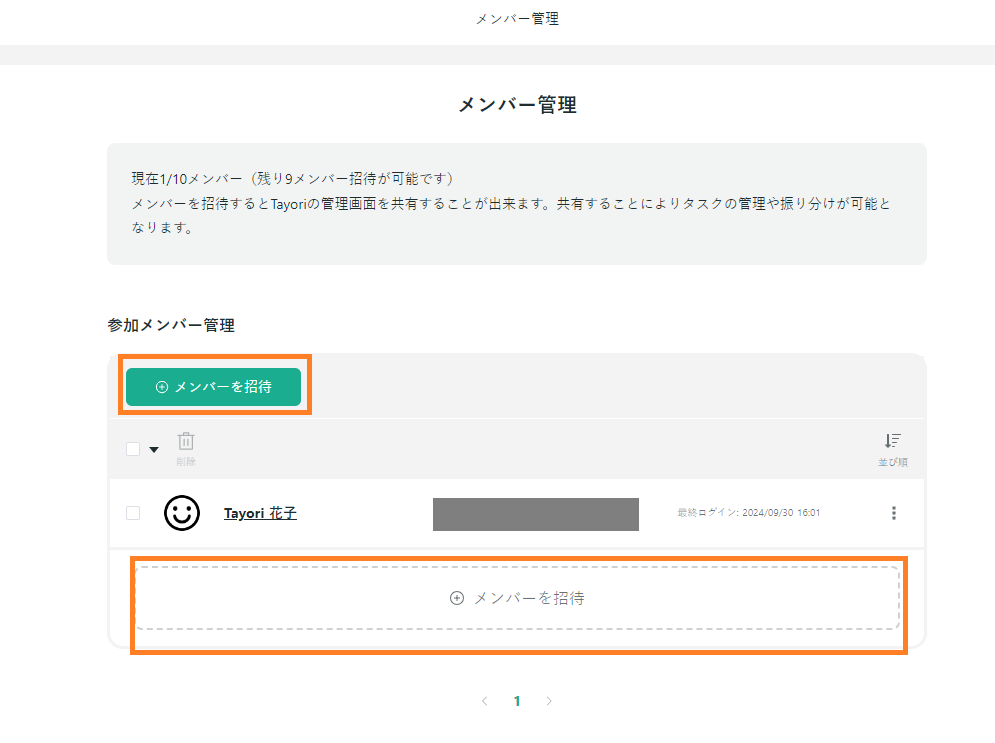Click the green メンバーを招待 button
995x743 pixels.
coord(214,387)
